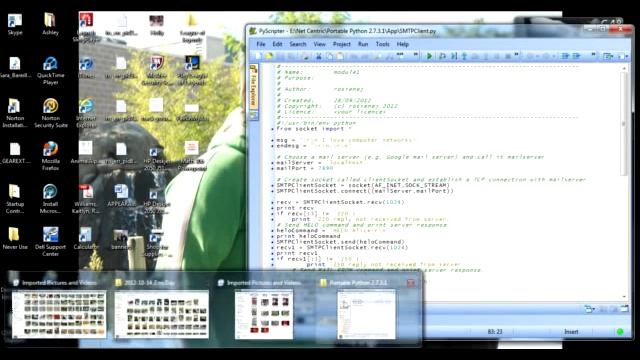Image resolution: width=640 pixels, height=360 pixels.
Task: Click the 'print recv1' code line
Action: 297,253
